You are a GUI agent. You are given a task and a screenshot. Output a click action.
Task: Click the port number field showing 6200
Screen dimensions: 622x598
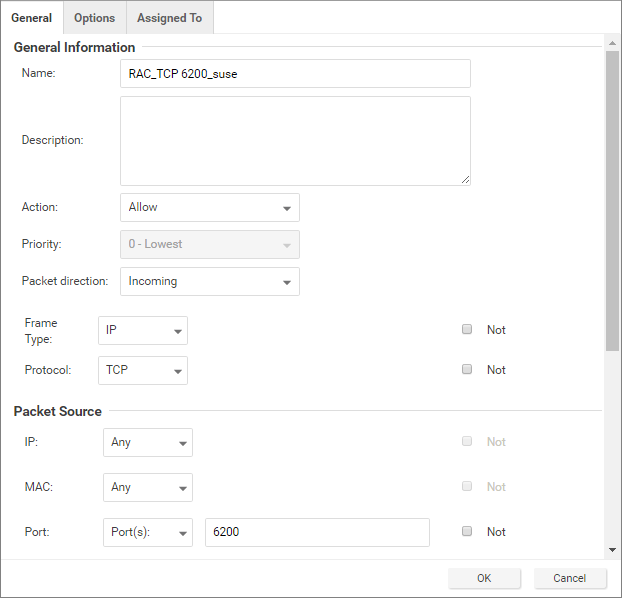point(317,533)
